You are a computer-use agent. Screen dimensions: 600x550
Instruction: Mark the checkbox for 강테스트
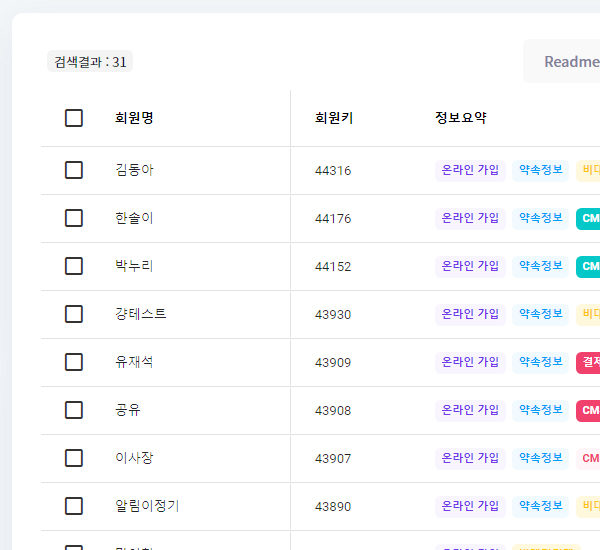[74, 314]
